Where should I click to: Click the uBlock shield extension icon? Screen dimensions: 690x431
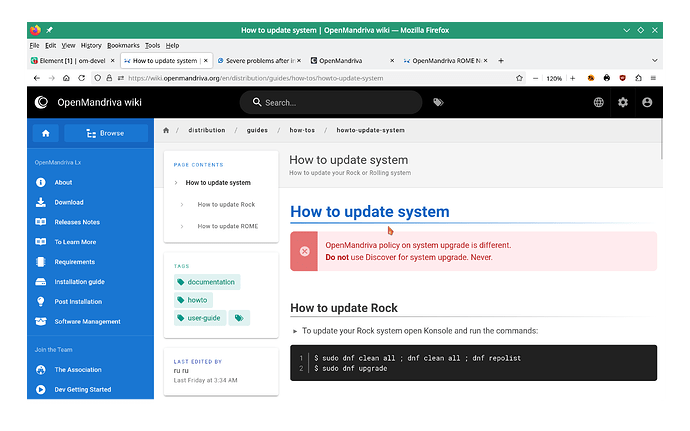[x=622, y=78]
